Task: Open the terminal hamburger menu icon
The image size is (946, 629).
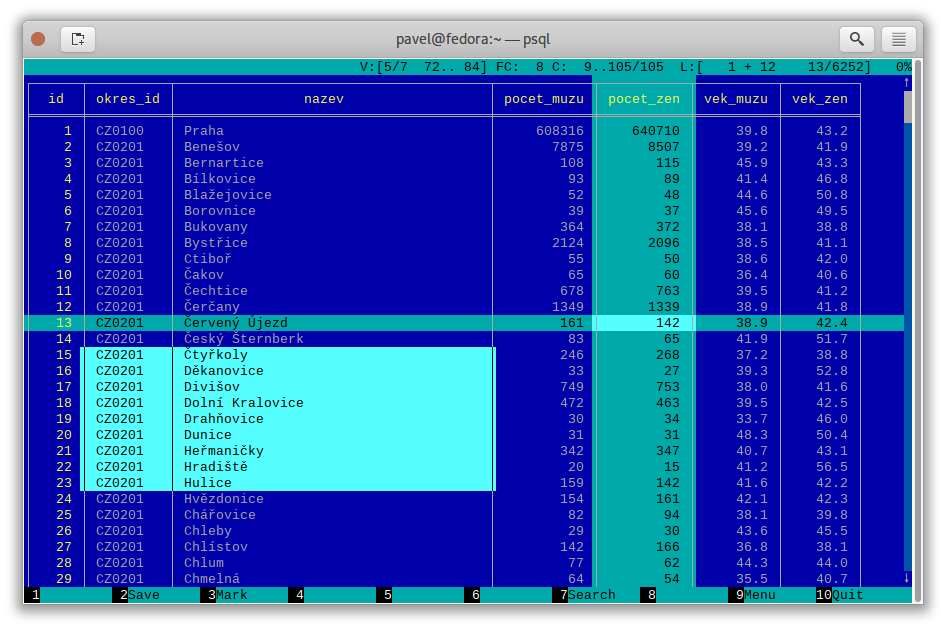Action: point(898,39)
